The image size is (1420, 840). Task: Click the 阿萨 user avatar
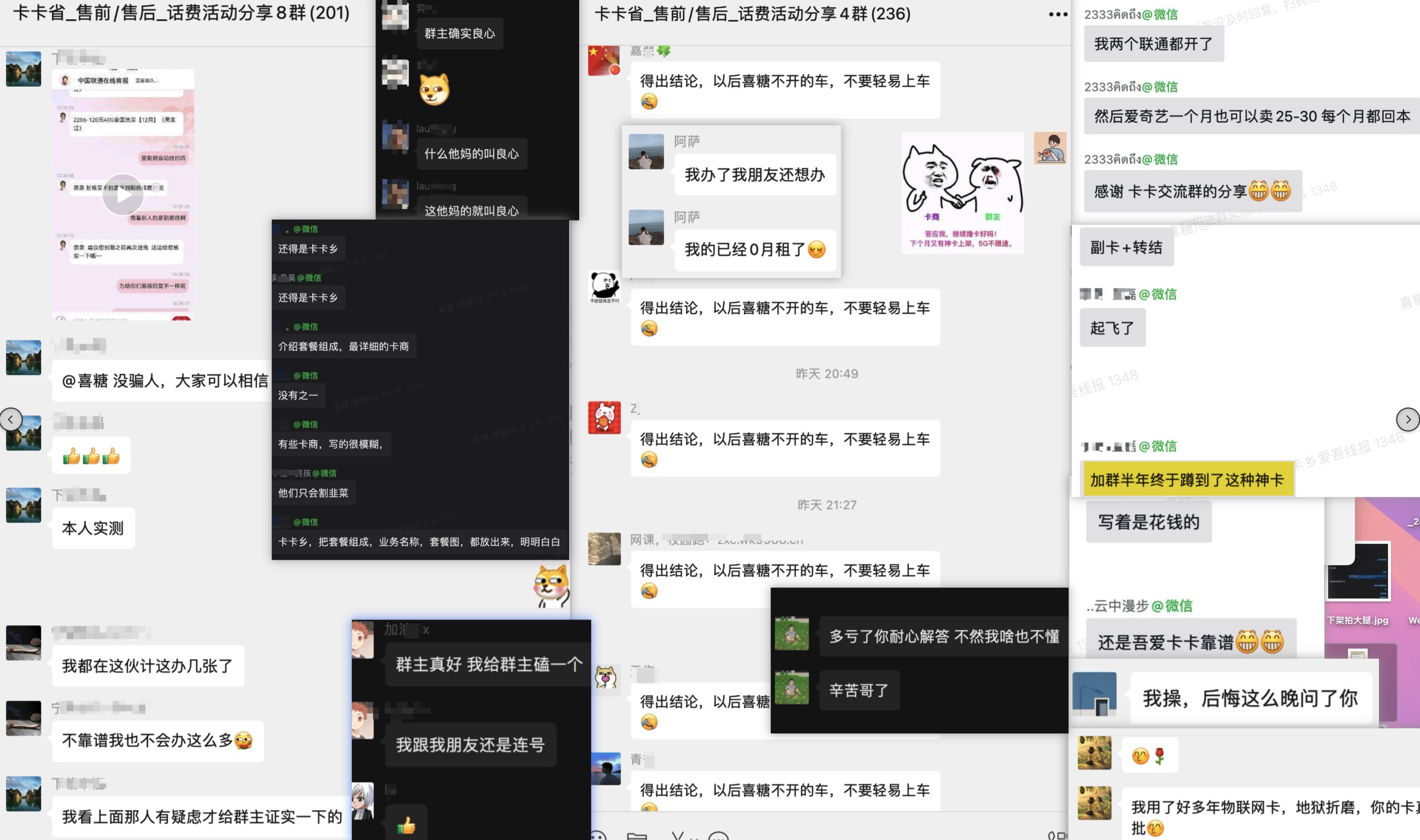point(646,151)
